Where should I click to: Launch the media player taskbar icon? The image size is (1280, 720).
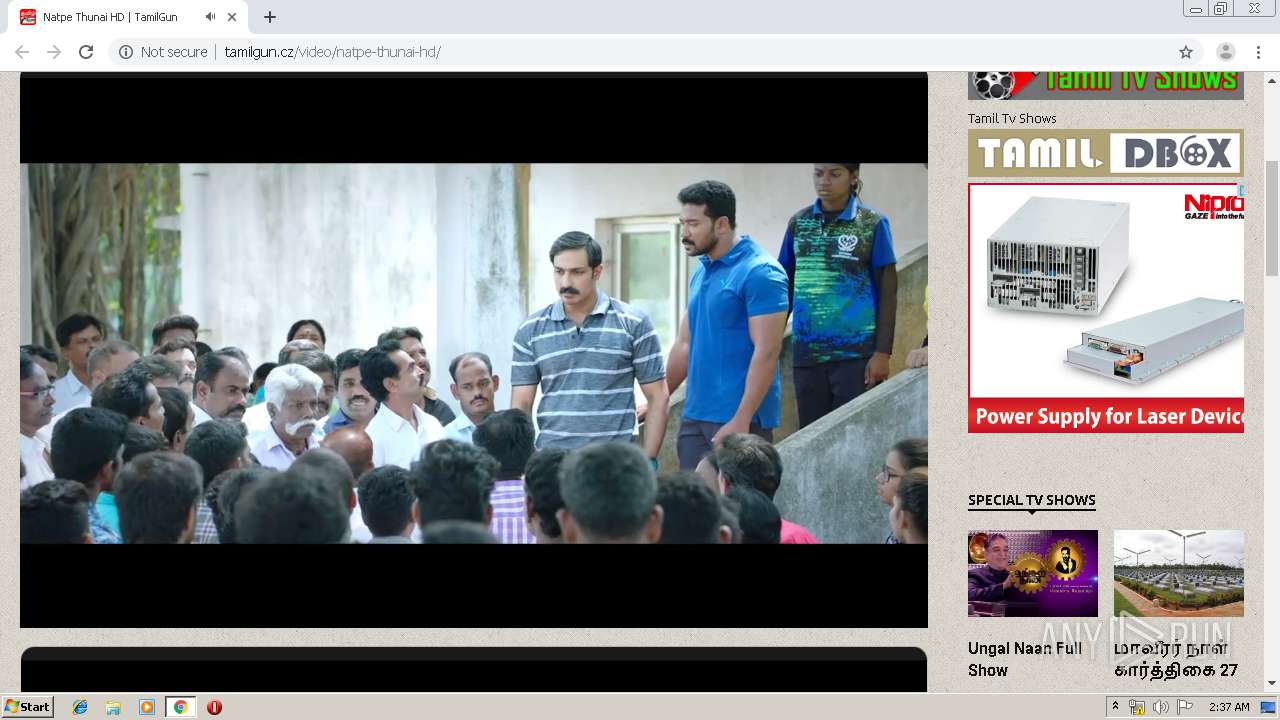click(147, 707)
